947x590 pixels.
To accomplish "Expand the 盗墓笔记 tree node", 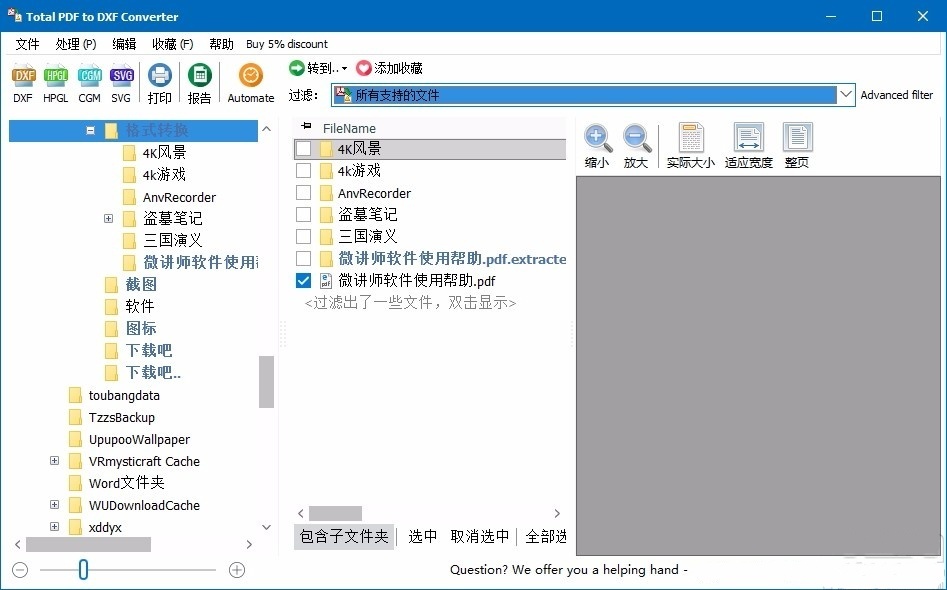I will [109, 219].
